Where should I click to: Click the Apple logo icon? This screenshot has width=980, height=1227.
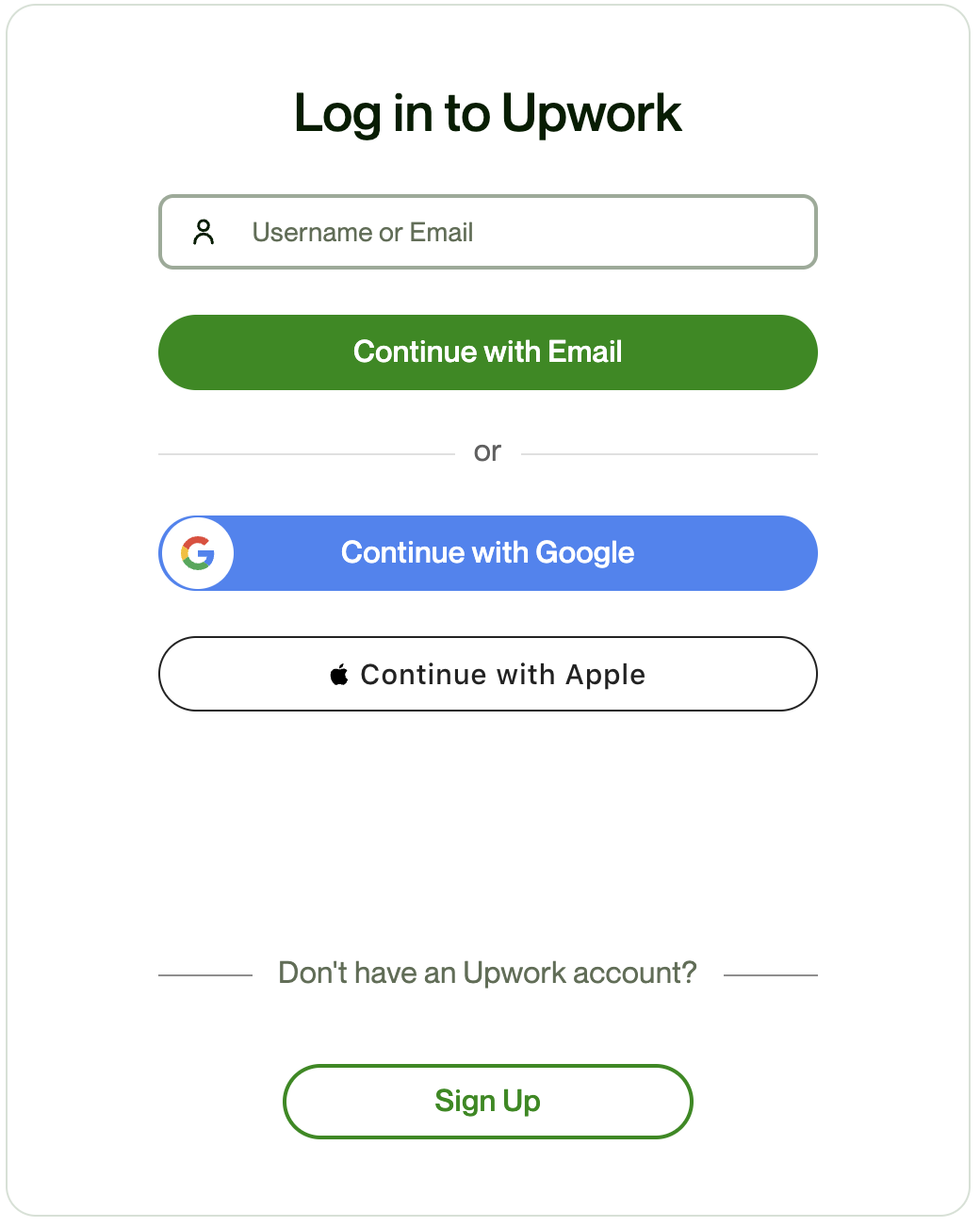tap(339, 674)
